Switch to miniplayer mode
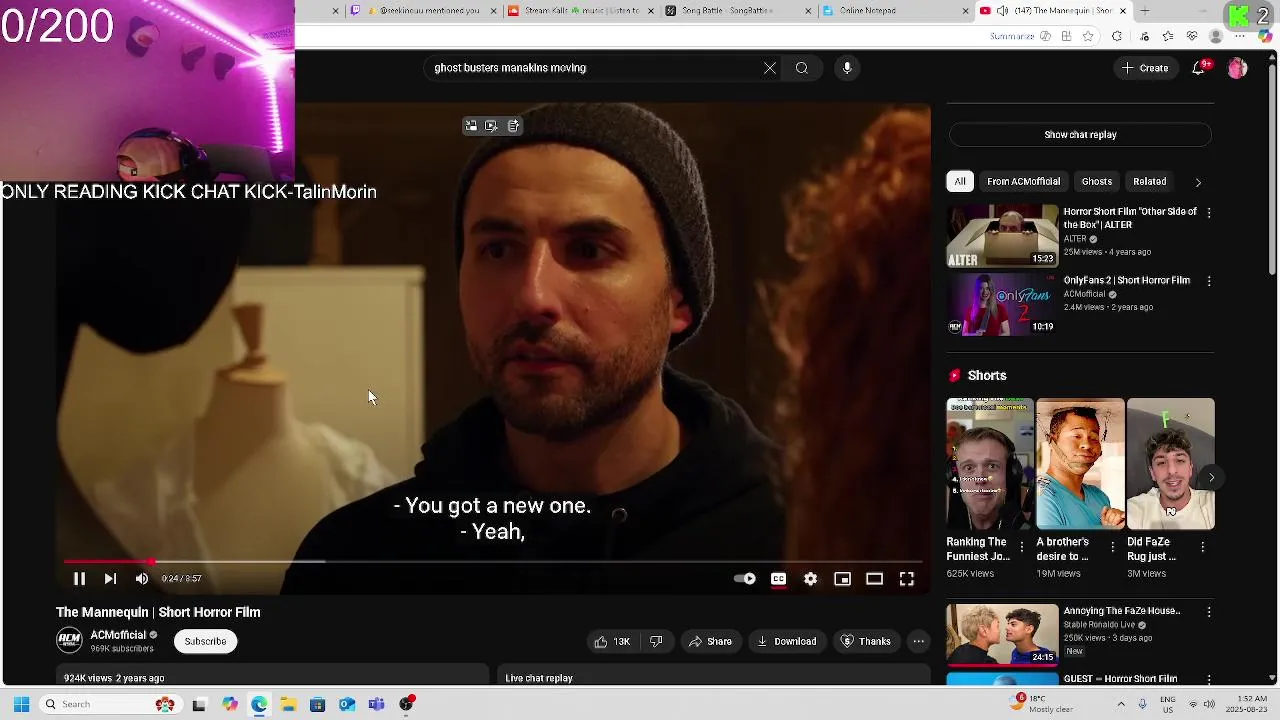1280x720 pixels. click(842, 579)
